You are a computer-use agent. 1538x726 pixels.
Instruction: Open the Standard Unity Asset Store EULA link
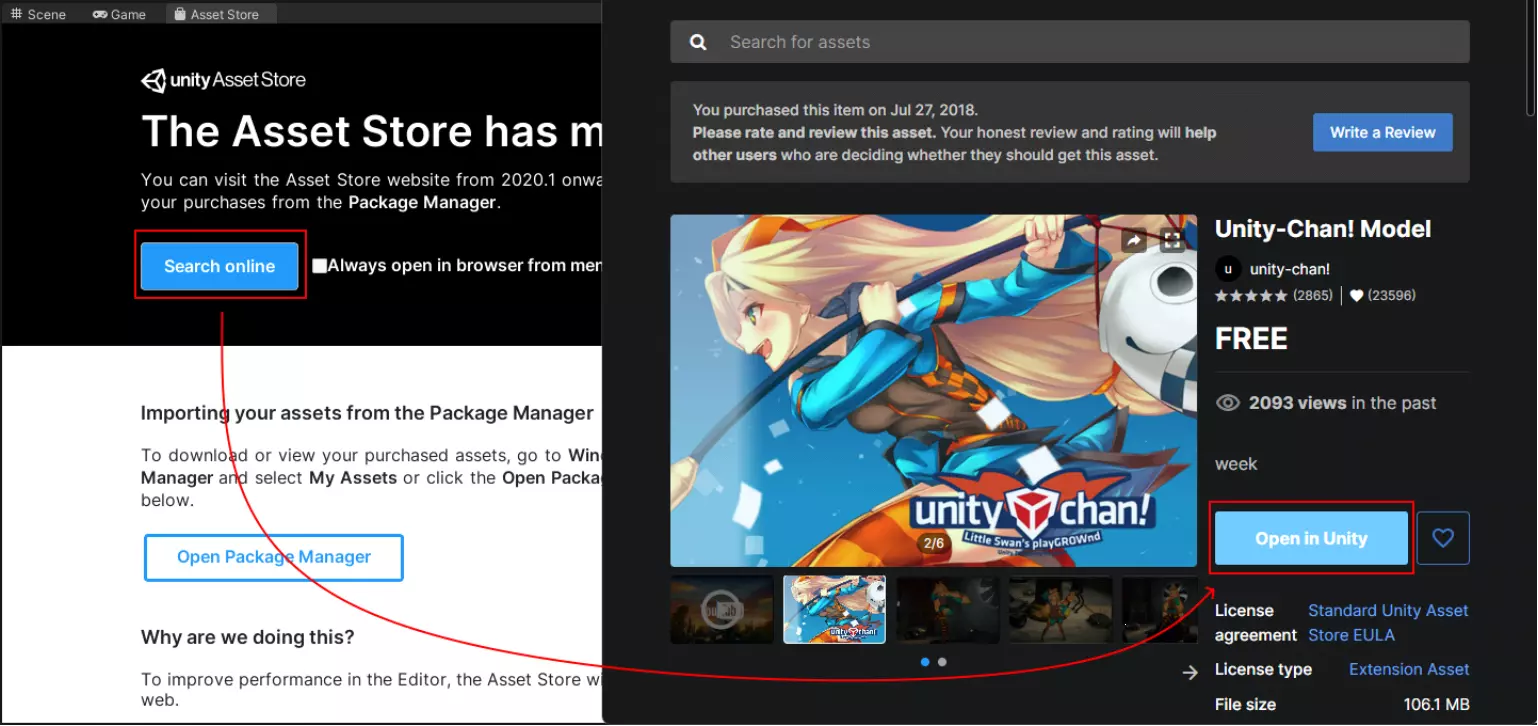pyautogui.click(x=1388, y=623)
